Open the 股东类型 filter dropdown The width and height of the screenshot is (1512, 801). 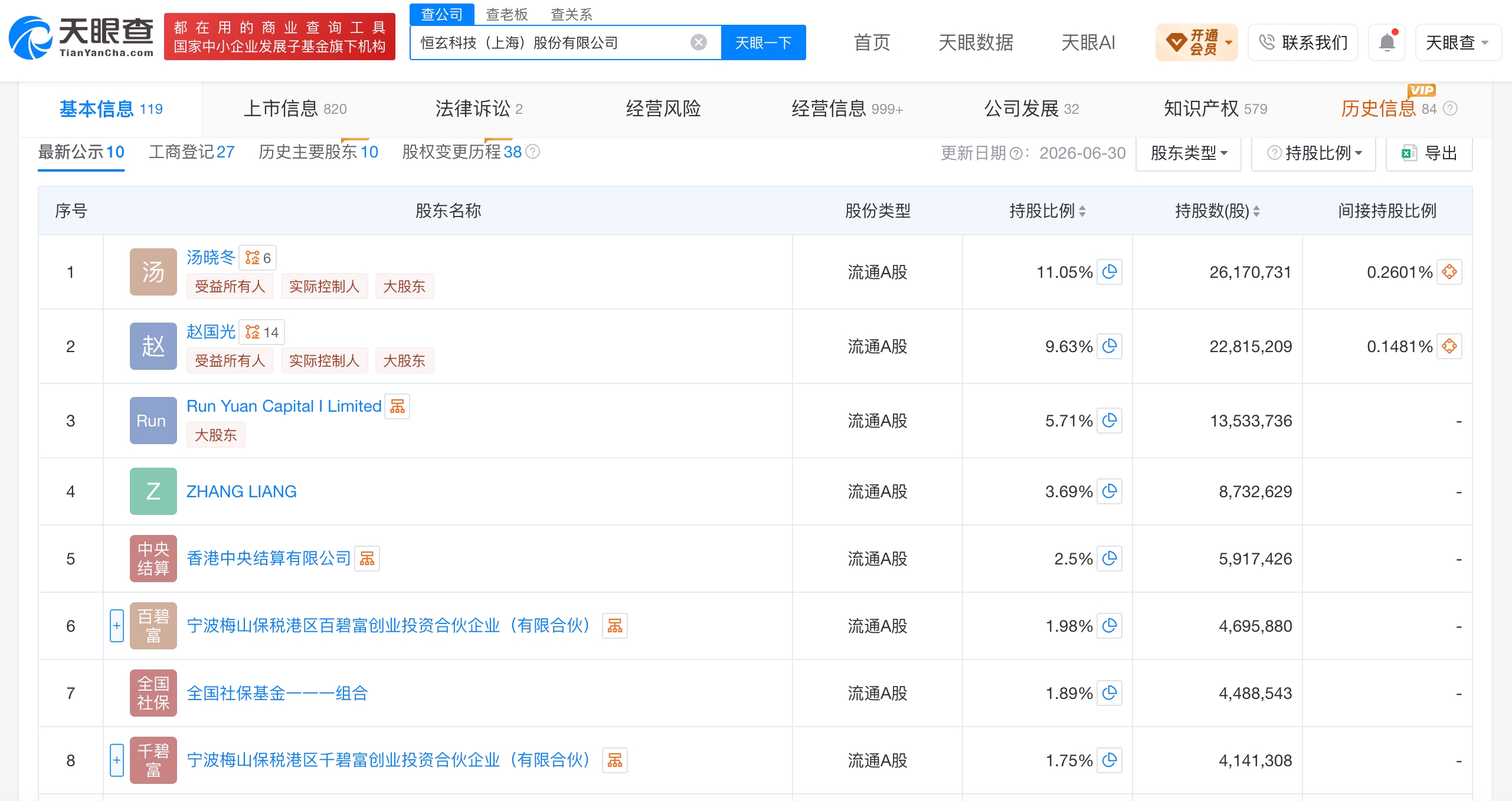1189,153
